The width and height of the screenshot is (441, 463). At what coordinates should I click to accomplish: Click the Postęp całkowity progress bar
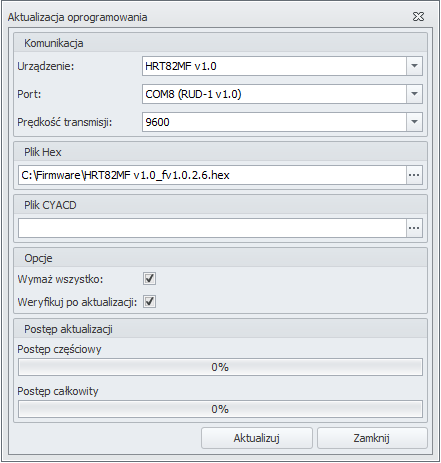point(220,409)
